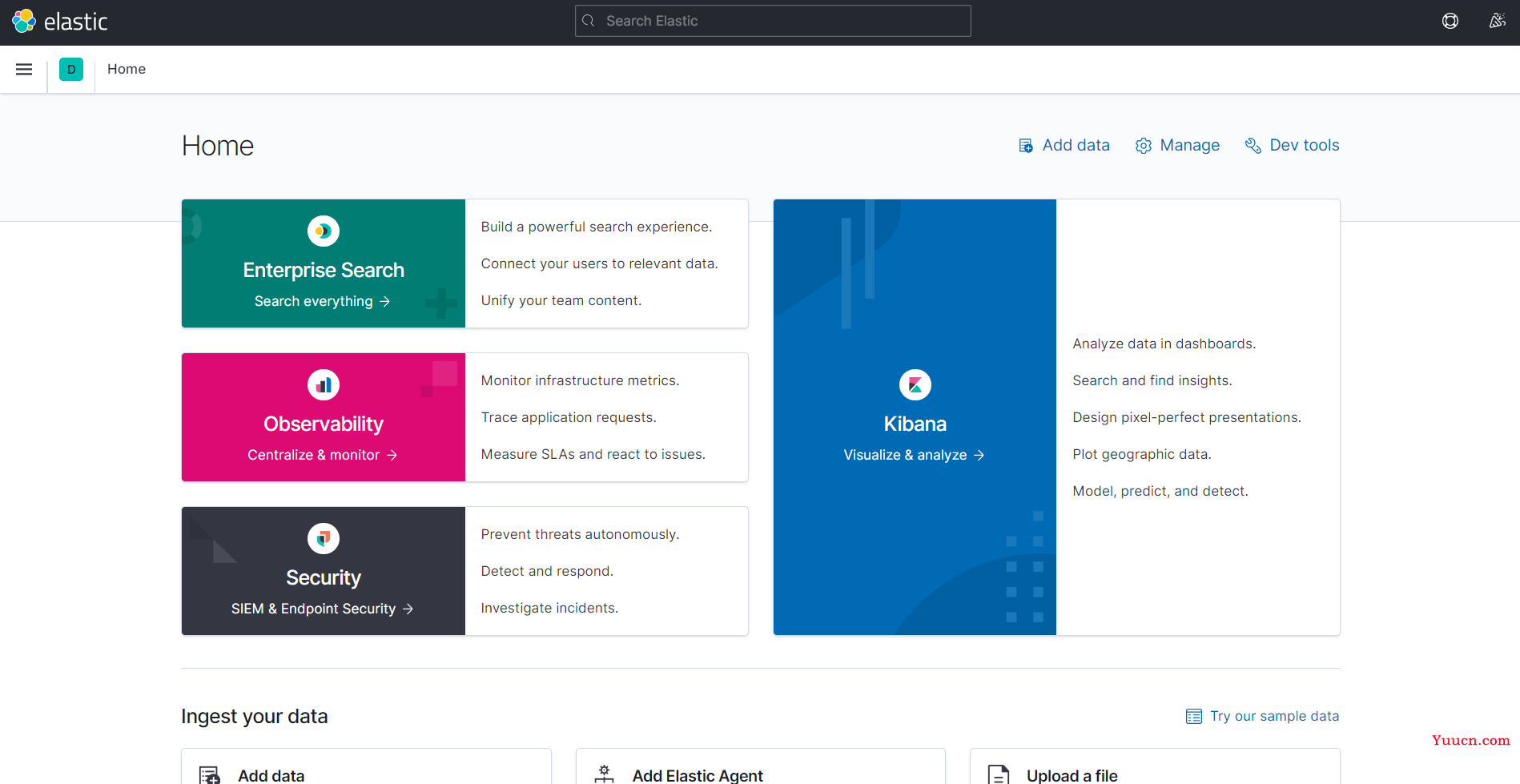Screen dimensions: 1520x784
Task: Follow the Visualize & analyze link
Action: (x=914, y=455)
